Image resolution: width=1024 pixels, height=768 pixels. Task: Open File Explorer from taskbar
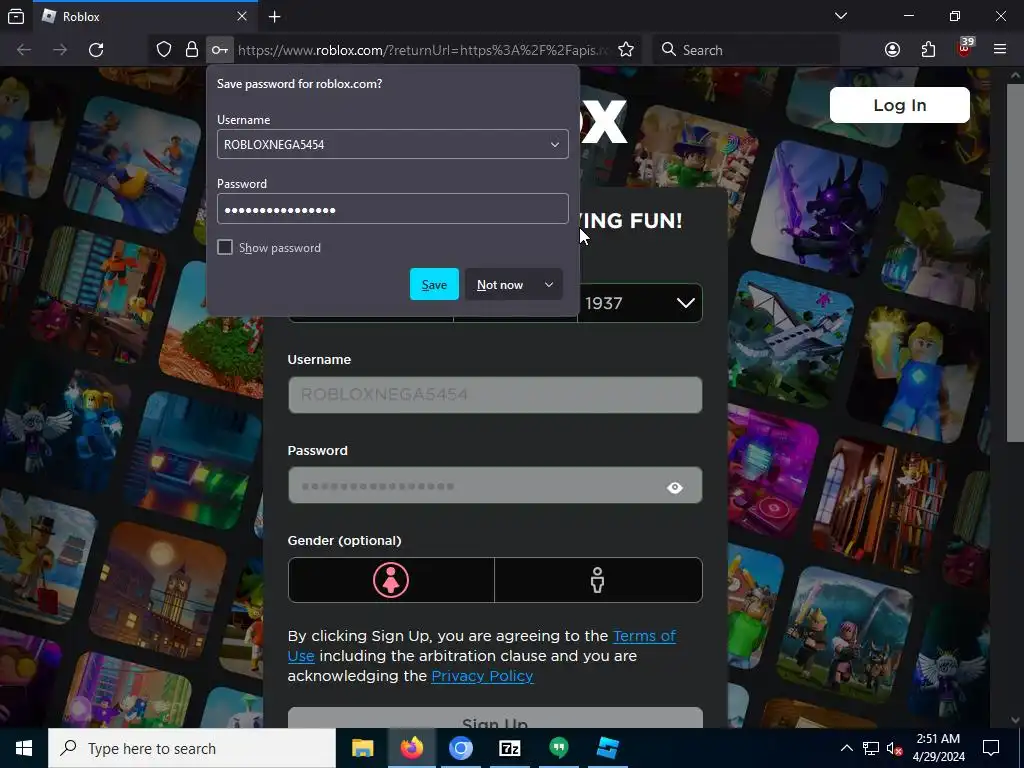pos(362,748)
